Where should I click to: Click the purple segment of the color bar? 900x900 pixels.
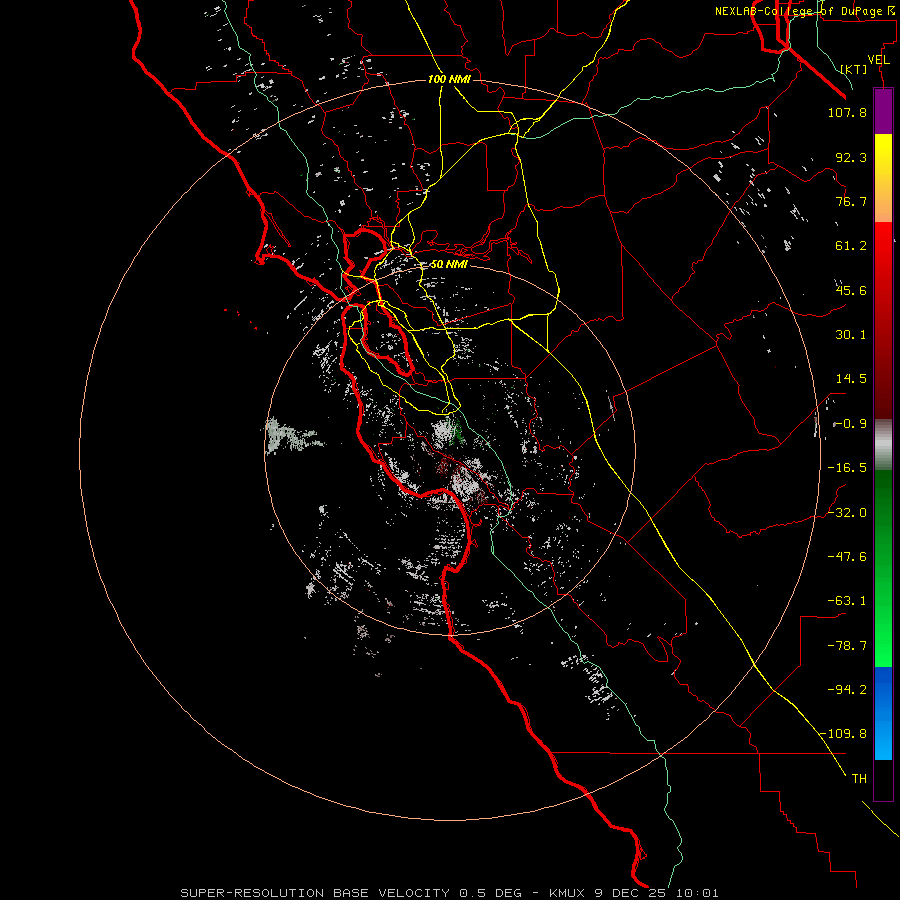(883, 111)
